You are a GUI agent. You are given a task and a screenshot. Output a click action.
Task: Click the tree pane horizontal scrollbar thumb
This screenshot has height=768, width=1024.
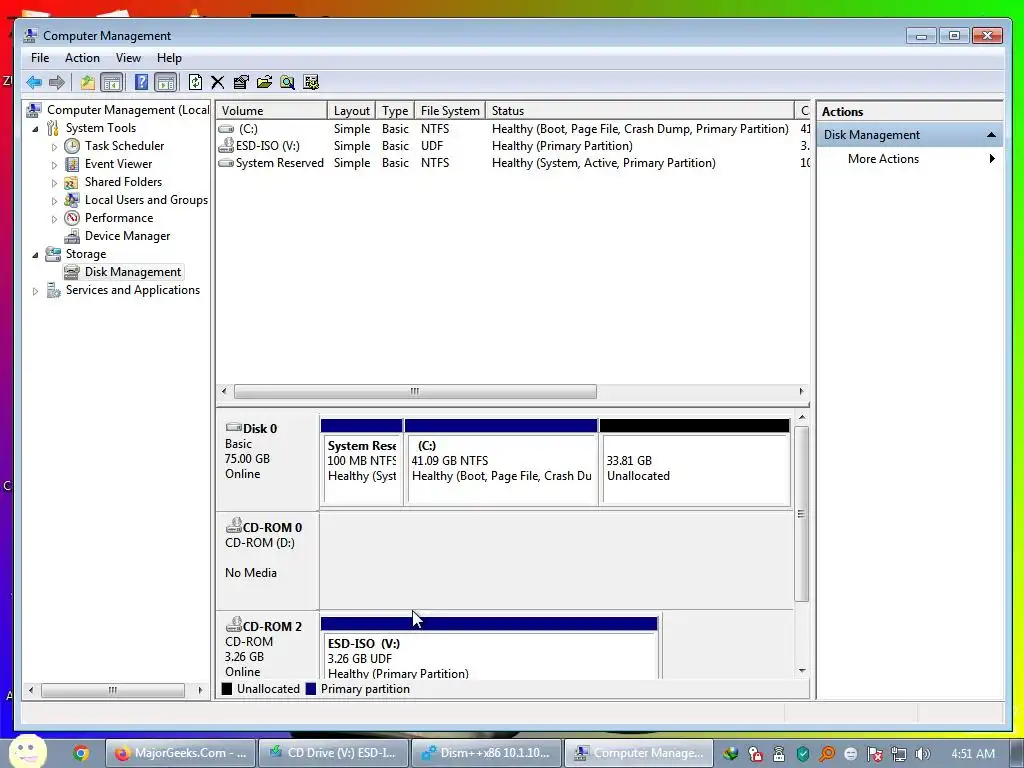112,690
